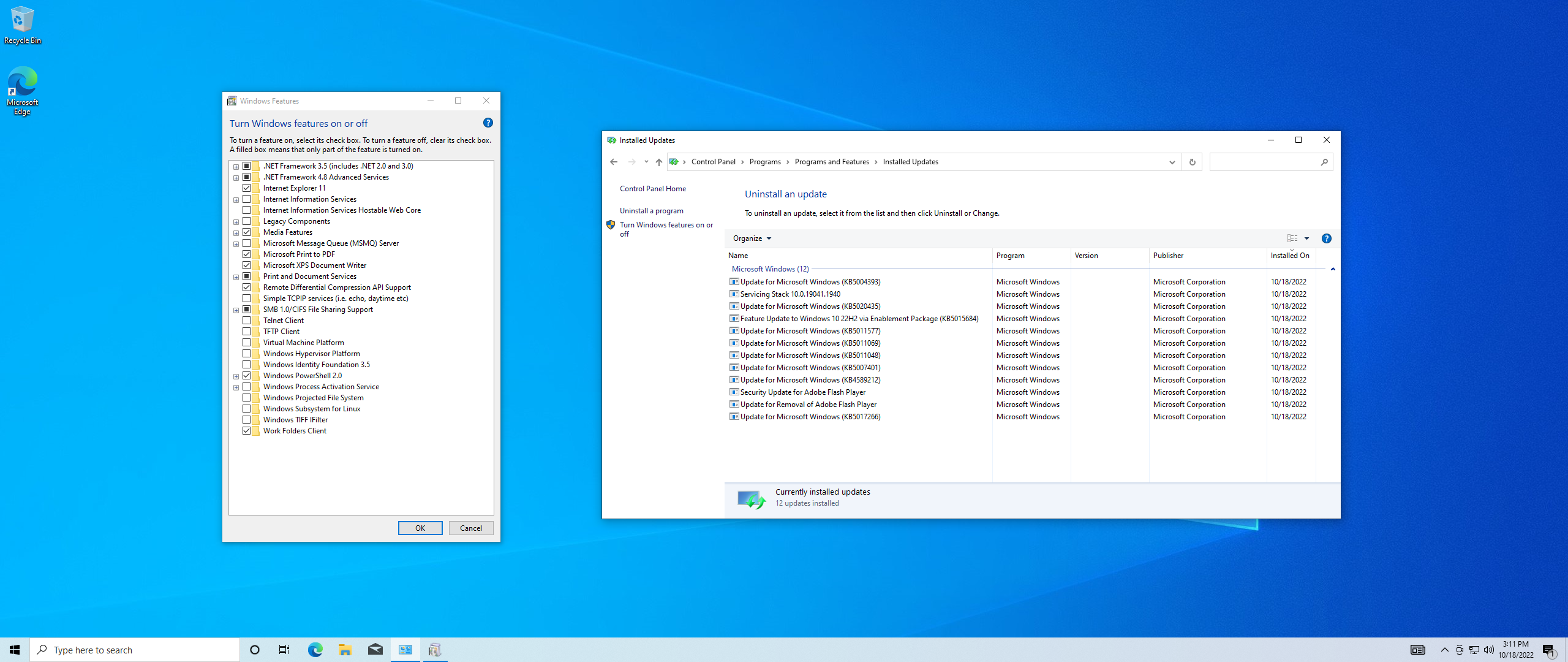Sort by Installed On column header
This screenshot has height=662, width=1568.
(x=1291, y=256)
